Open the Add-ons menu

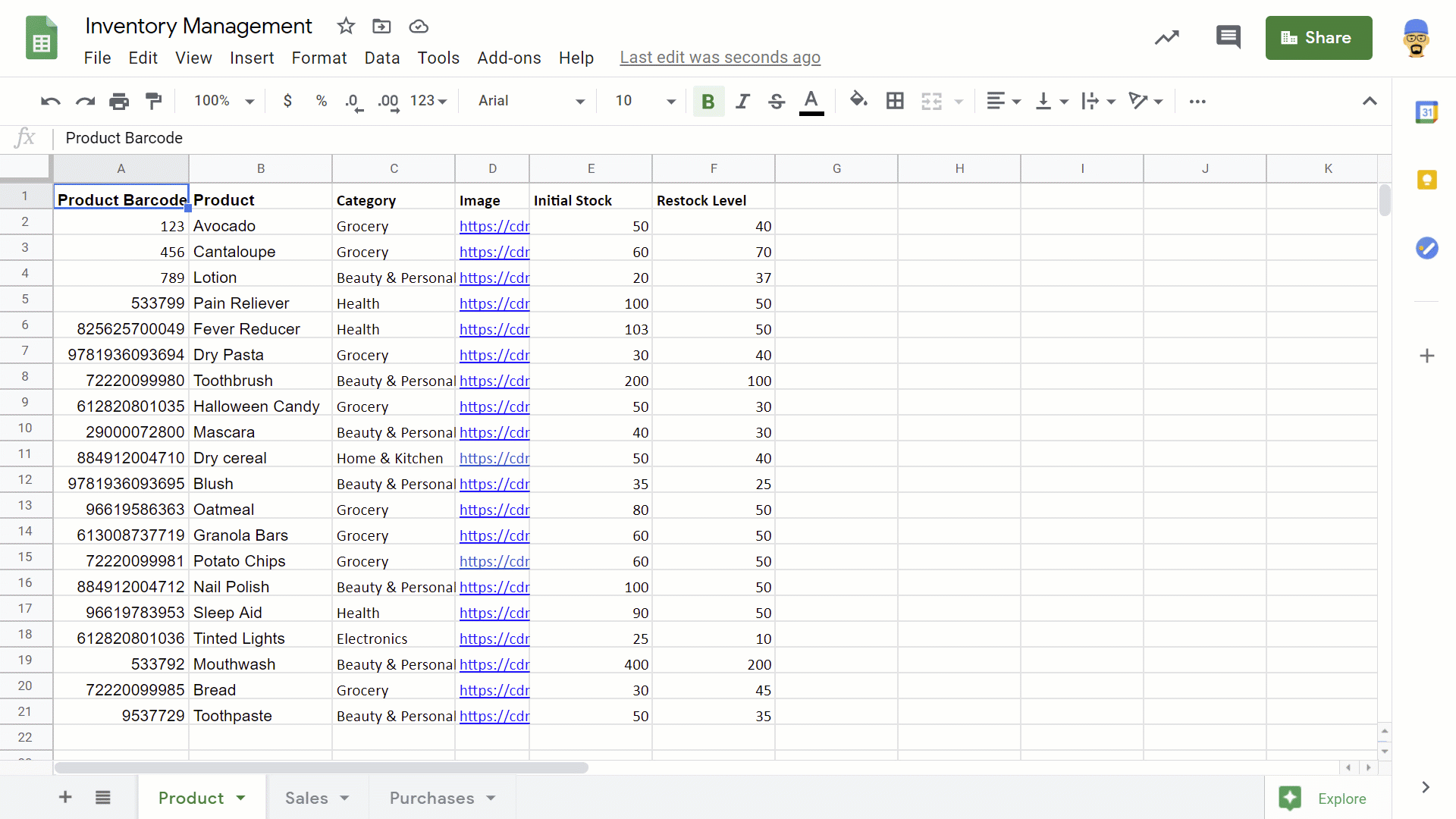508,57
